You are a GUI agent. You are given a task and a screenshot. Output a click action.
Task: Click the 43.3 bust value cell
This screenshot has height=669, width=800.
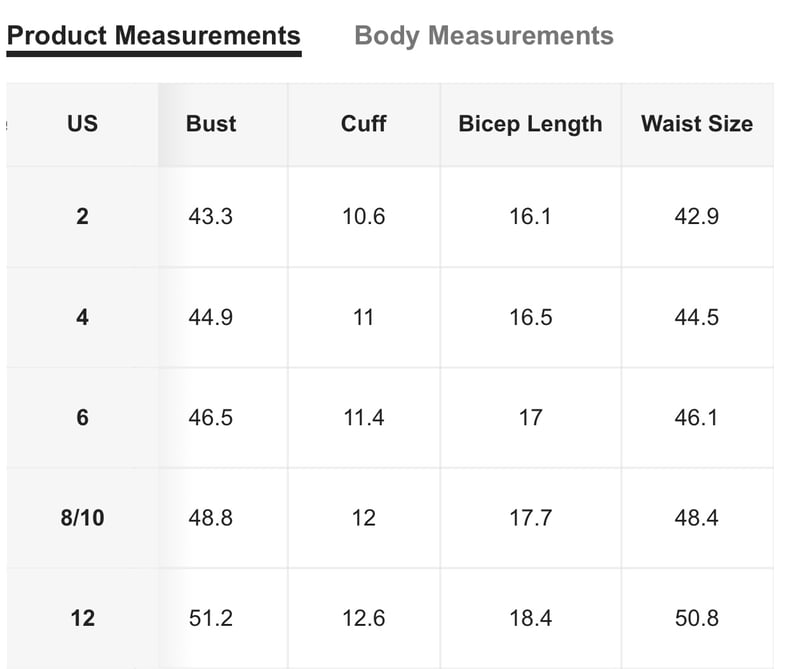(211, 216)
